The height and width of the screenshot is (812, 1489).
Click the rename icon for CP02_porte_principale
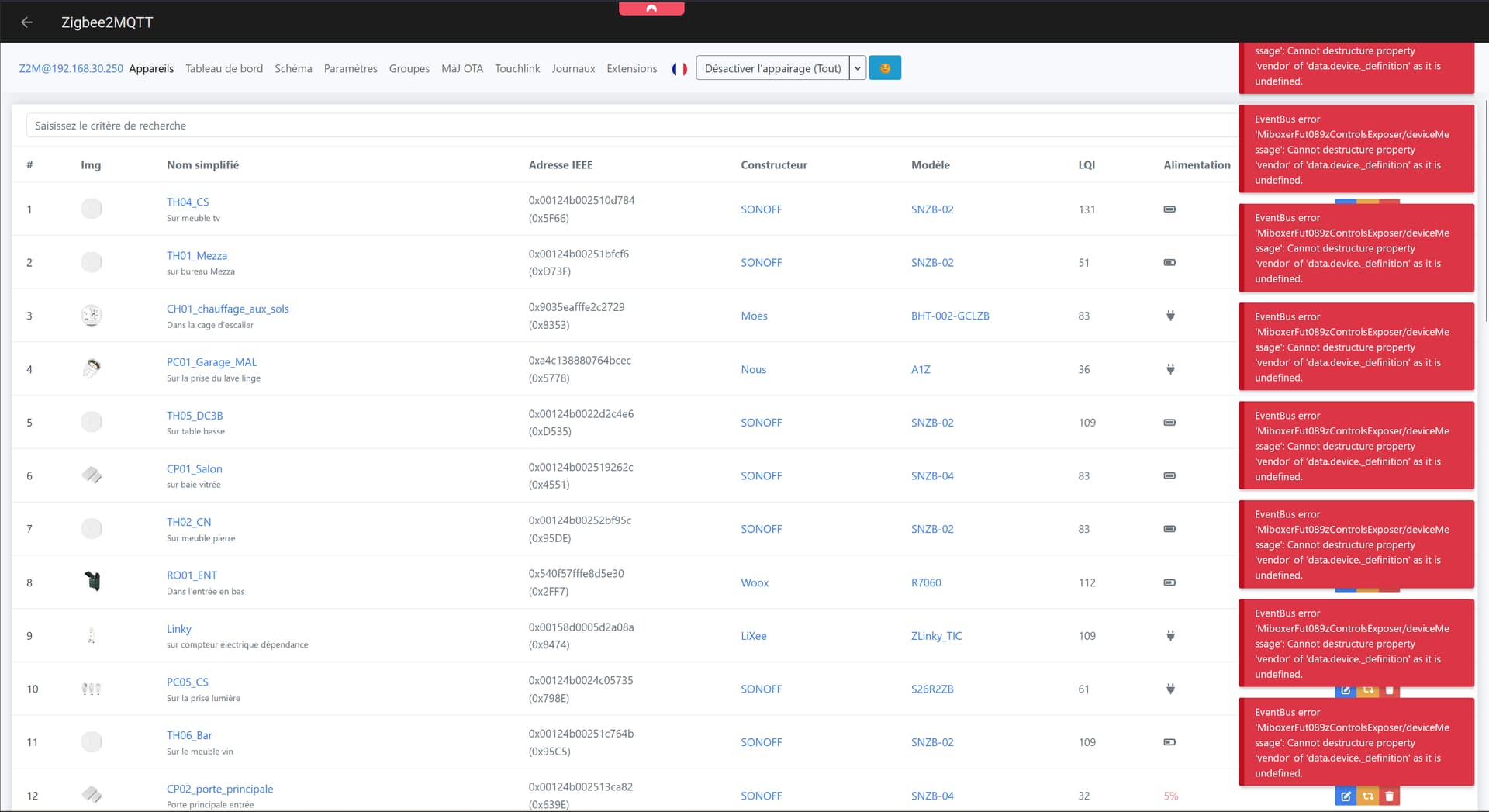[x=1346, y=796]
